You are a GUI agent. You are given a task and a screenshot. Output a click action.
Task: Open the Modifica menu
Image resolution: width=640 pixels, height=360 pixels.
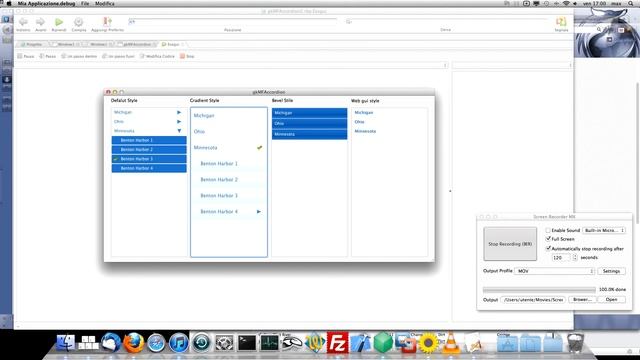click(104, 3)
